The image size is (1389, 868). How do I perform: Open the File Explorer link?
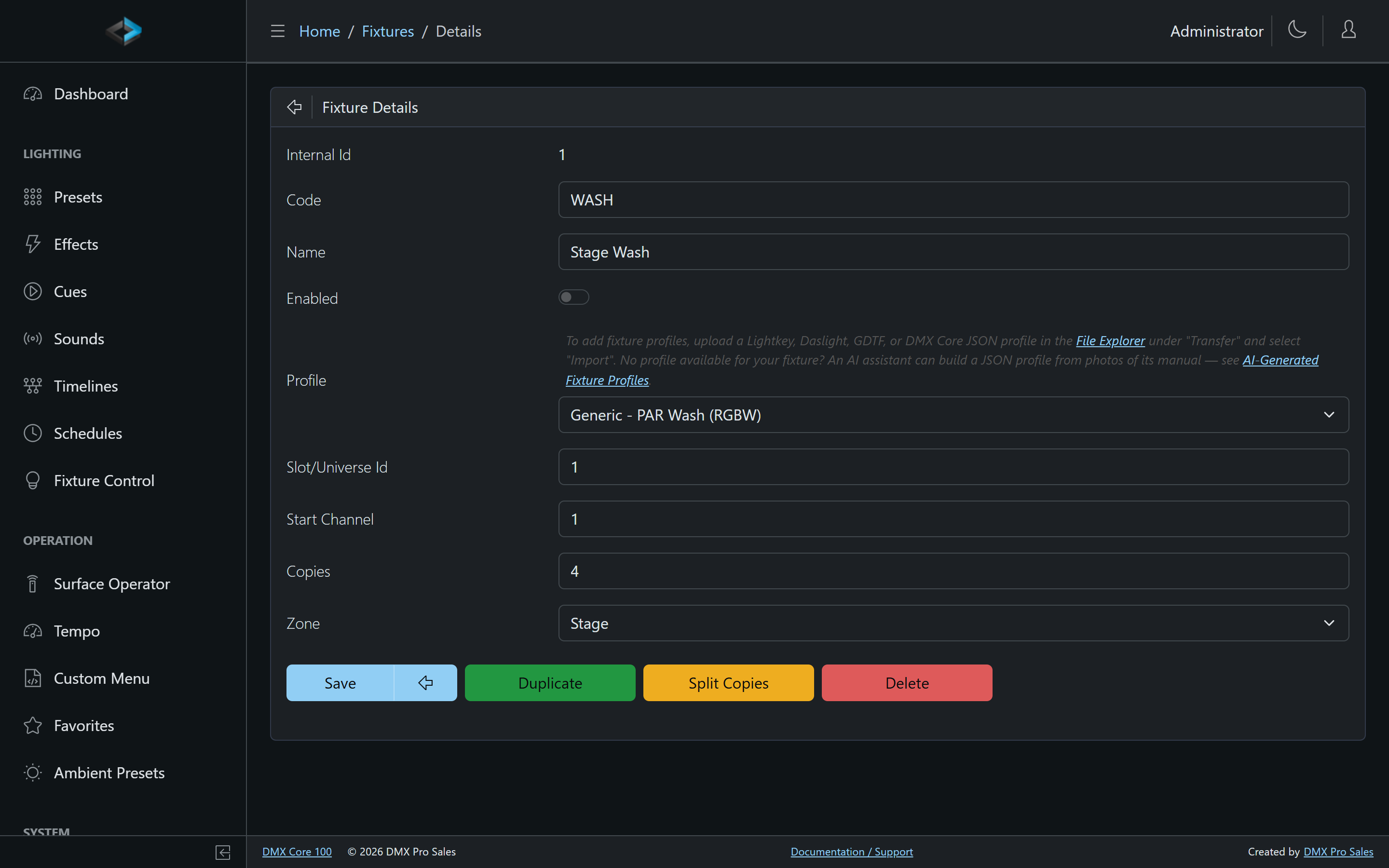pos(1110,340)
